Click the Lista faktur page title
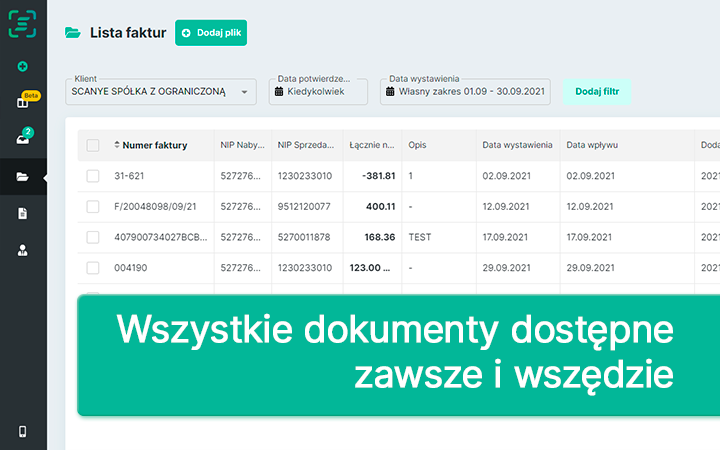720x450 pixels. [128, 33]
